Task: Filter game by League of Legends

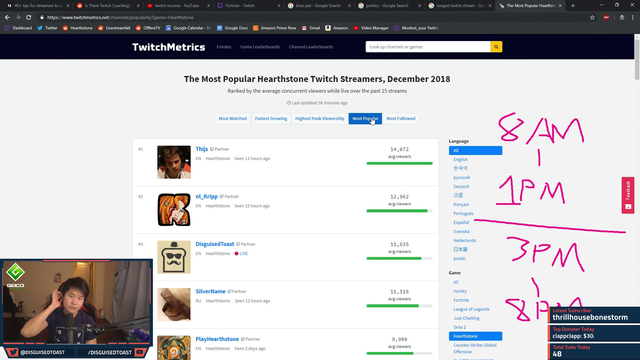Action: (x=471, y=309)
